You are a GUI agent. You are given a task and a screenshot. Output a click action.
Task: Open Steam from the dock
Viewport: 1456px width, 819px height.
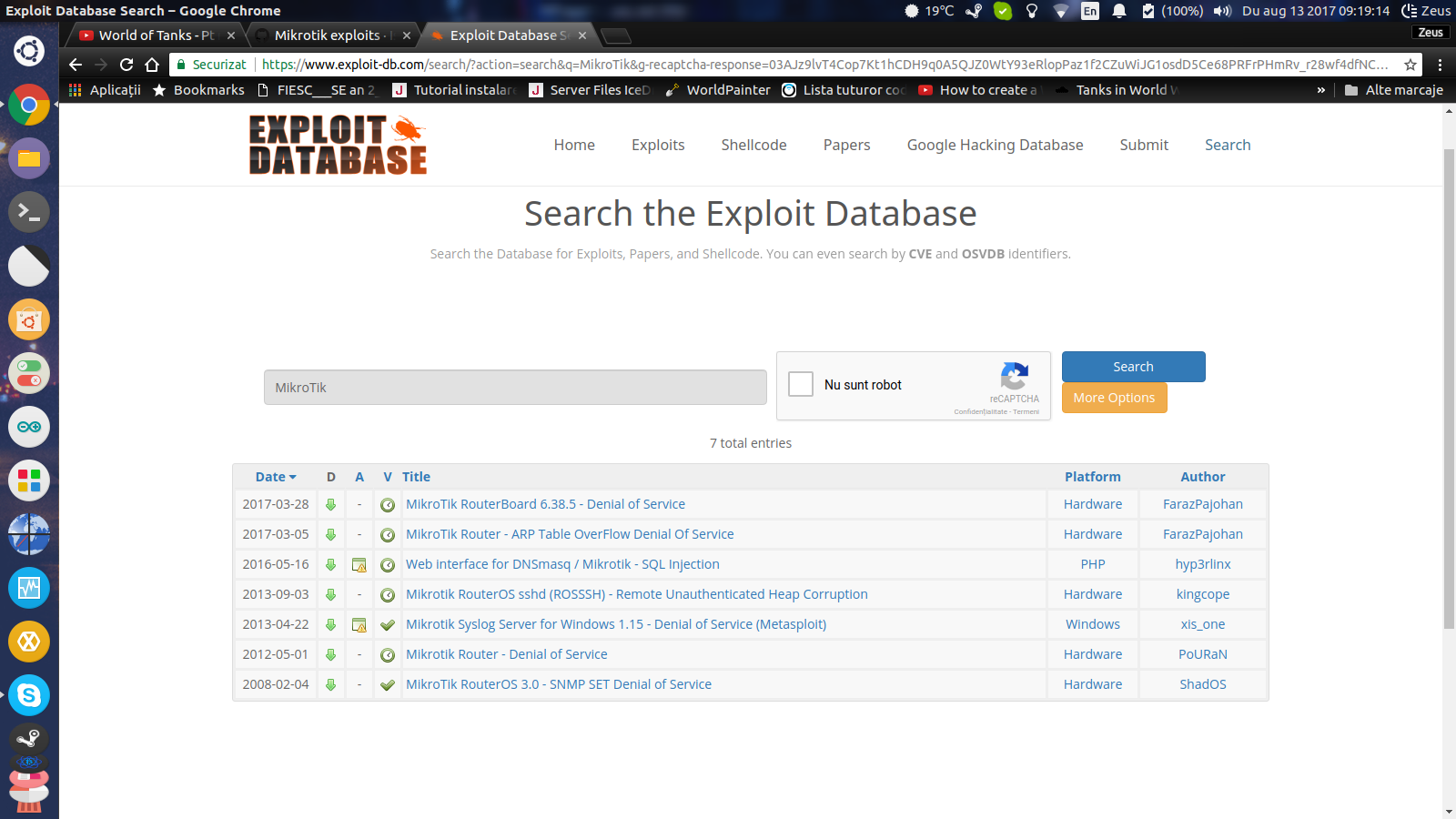click(29, 739)
